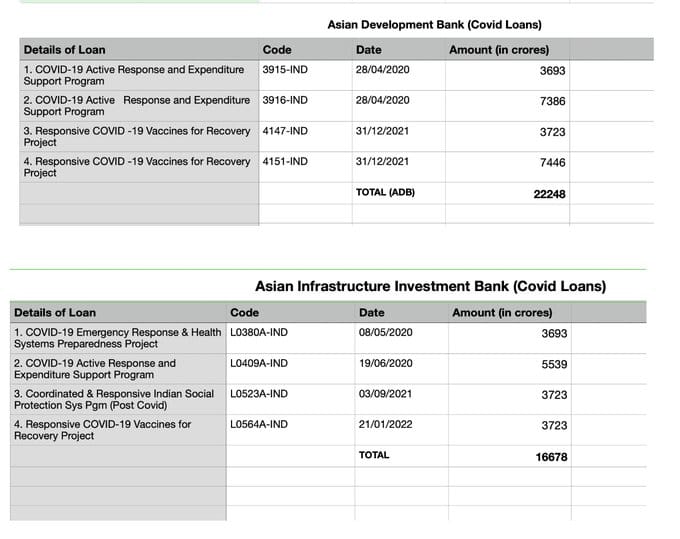
Task: Click loan detail in the 3916-IND row
Action: click(139, 106)
